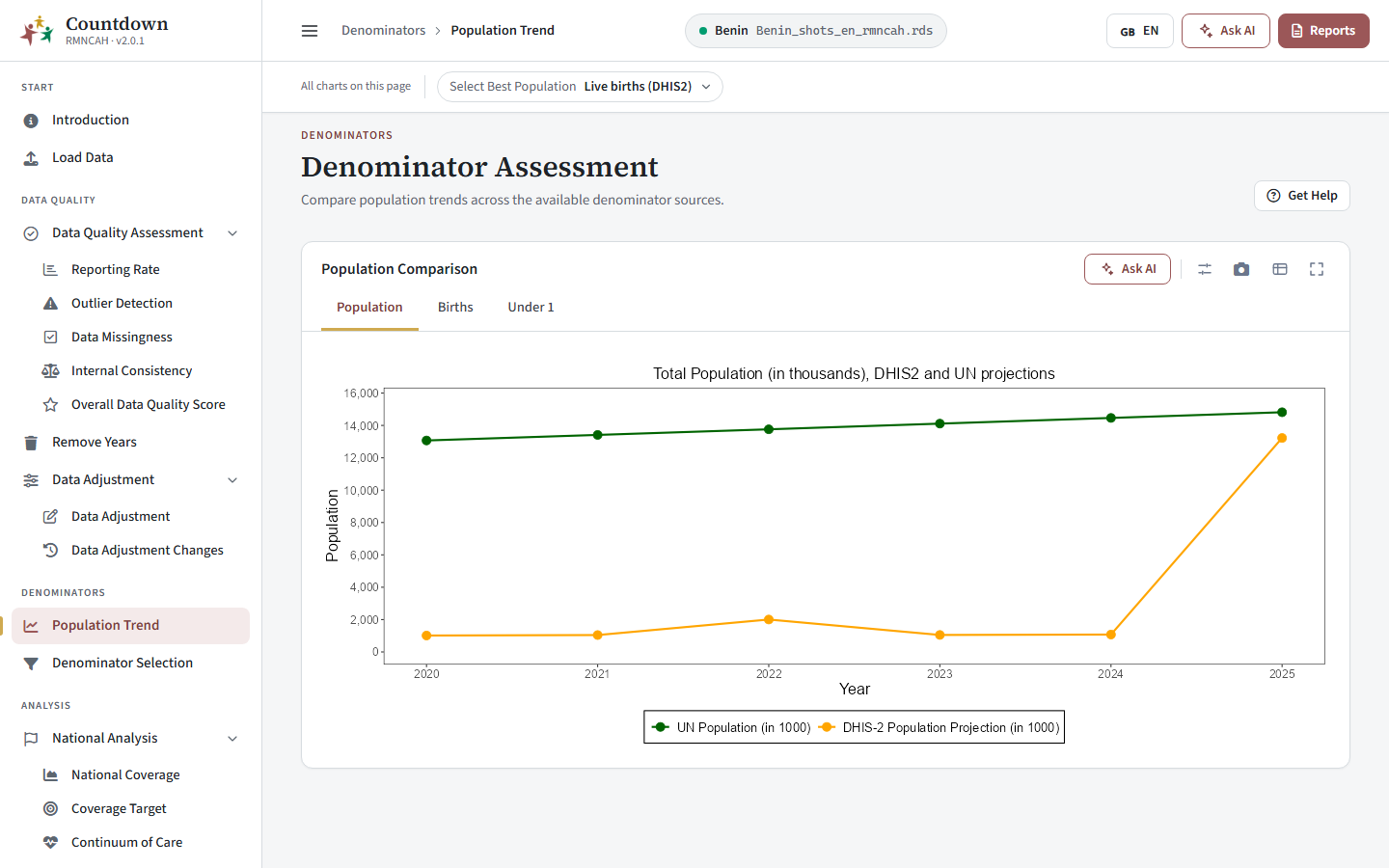This screenshot has height=868, width=1389.
Task: Take a chart snapshot with camera icon
Action: coord(1241,269)
